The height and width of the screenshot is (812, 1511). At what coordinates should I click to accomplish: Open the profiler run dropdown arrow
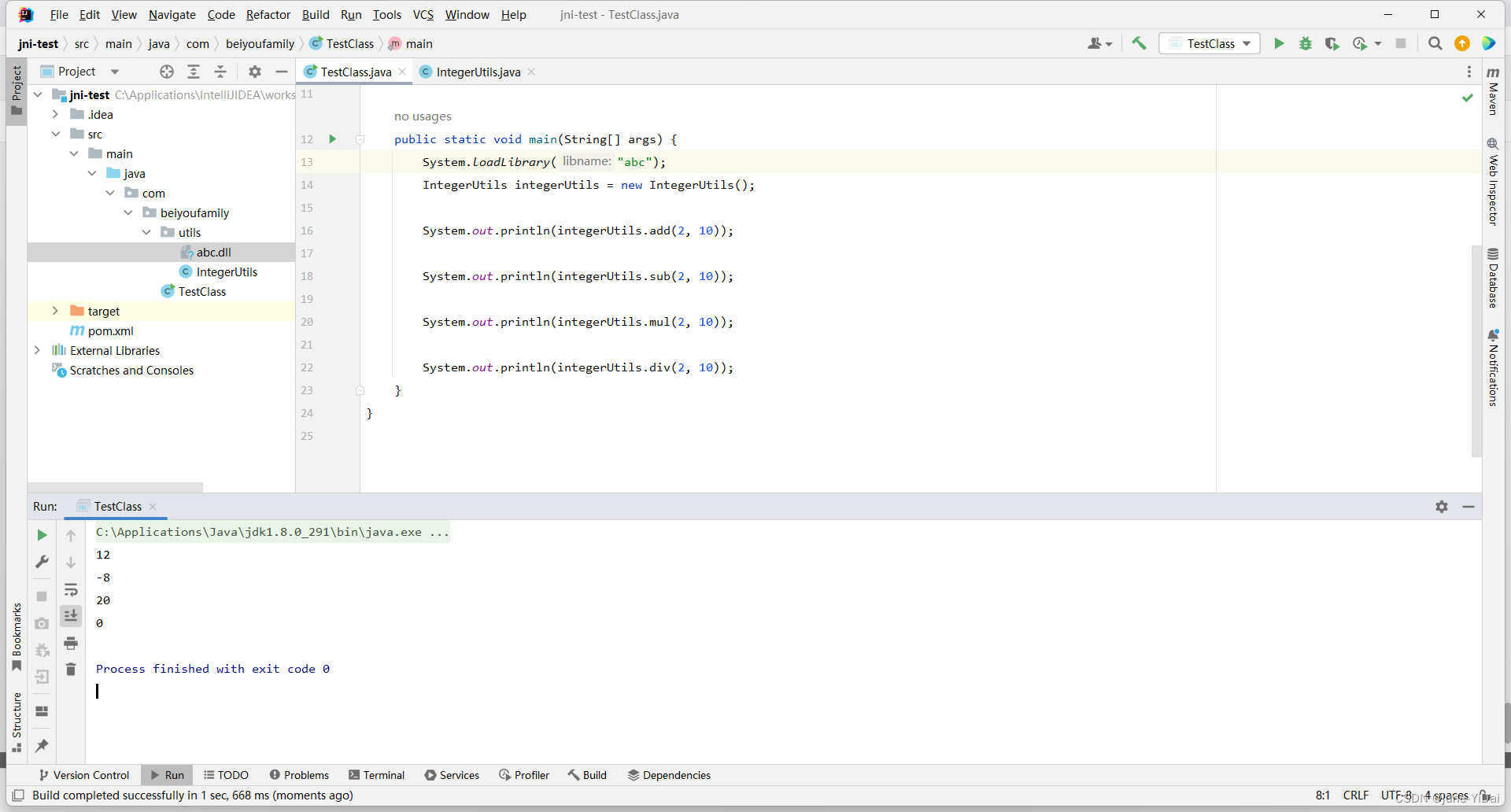(1378, 43)
